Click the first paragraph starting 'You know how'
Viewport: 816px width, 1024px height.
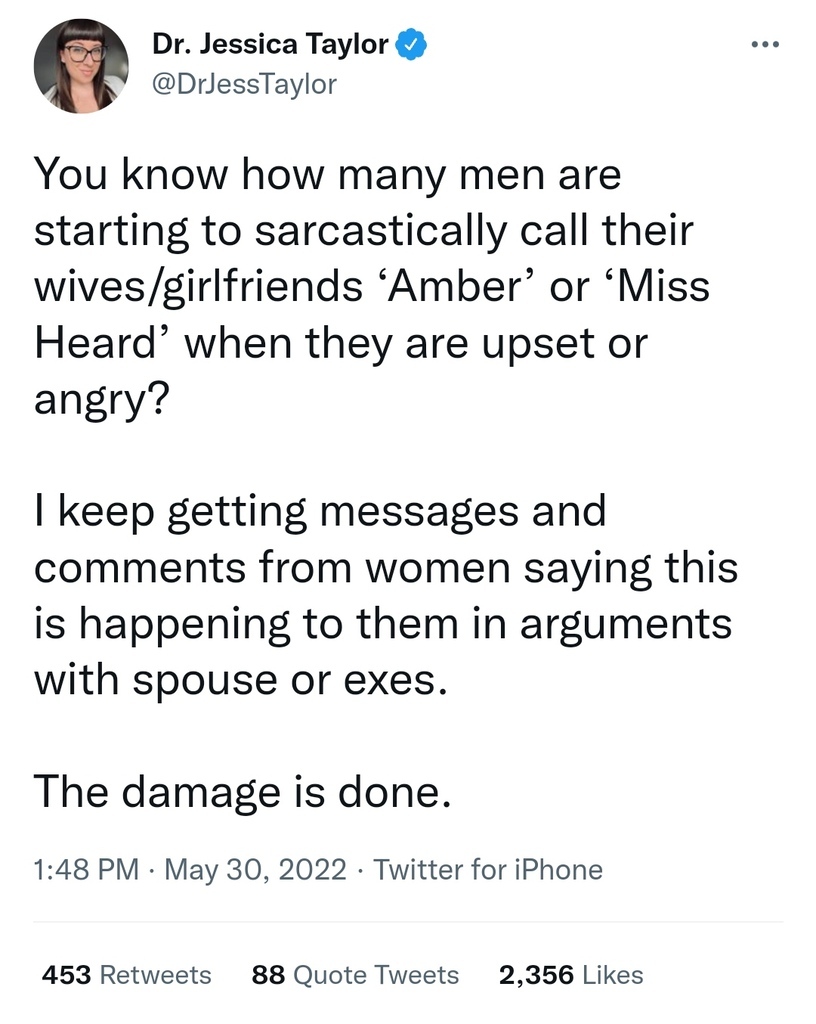[x=372, y=287]
